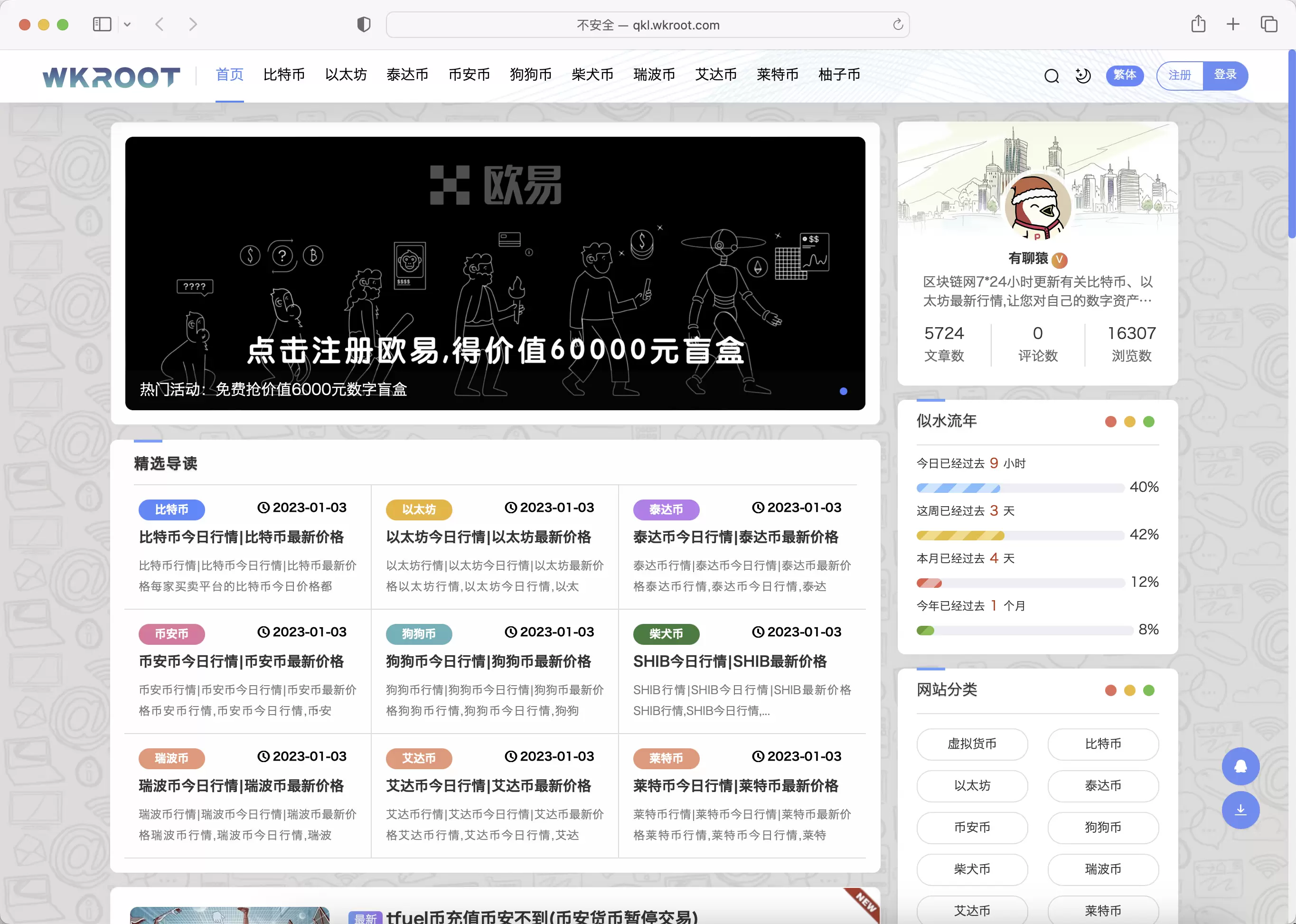Open the privacy shield icon
This screenshot has height=924, width=1296.
(x=364, y=25)
